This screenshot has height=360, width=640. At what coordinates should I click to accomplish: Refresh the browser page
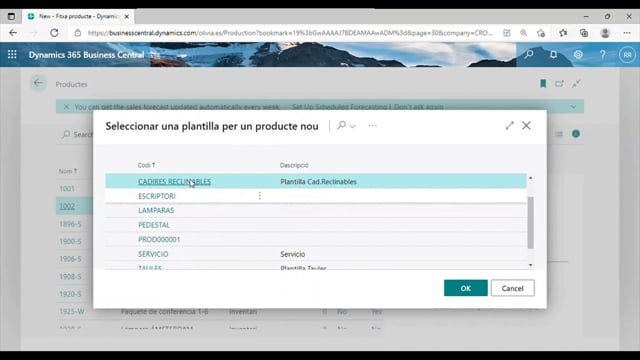[54, 33]
